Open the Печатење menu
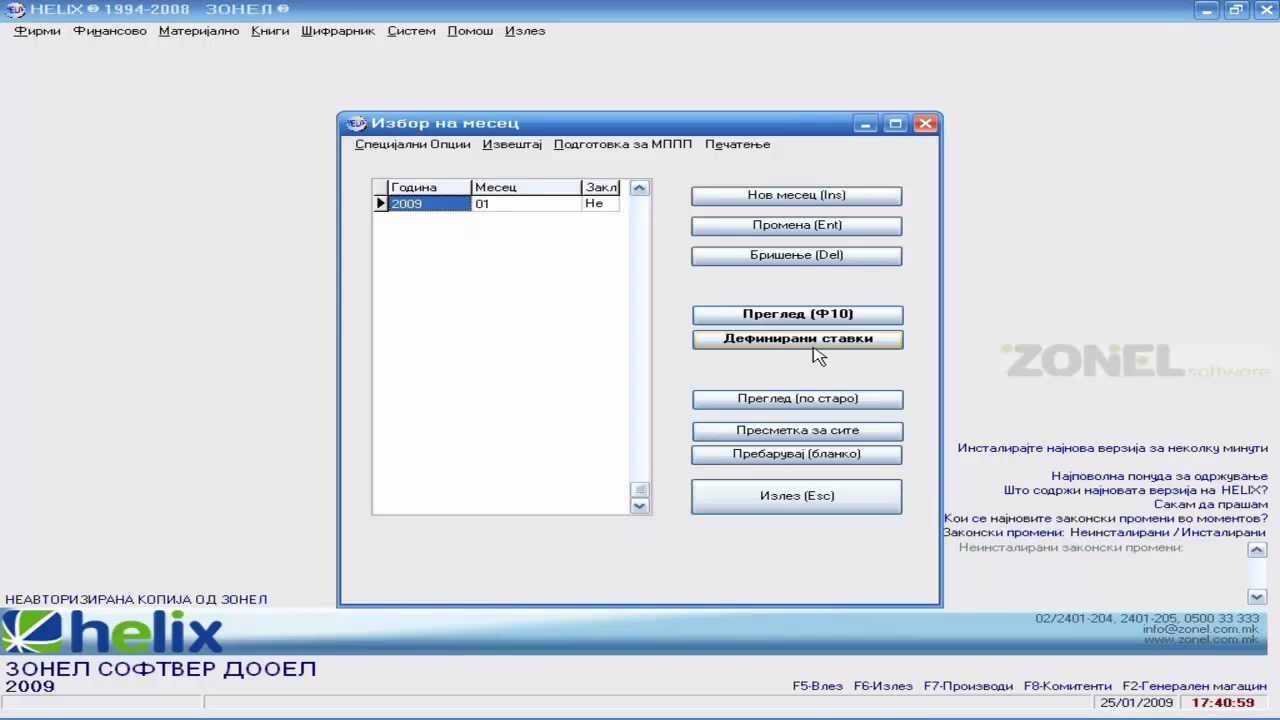Screen dimensions: 1280x720 tap(737, 144)
